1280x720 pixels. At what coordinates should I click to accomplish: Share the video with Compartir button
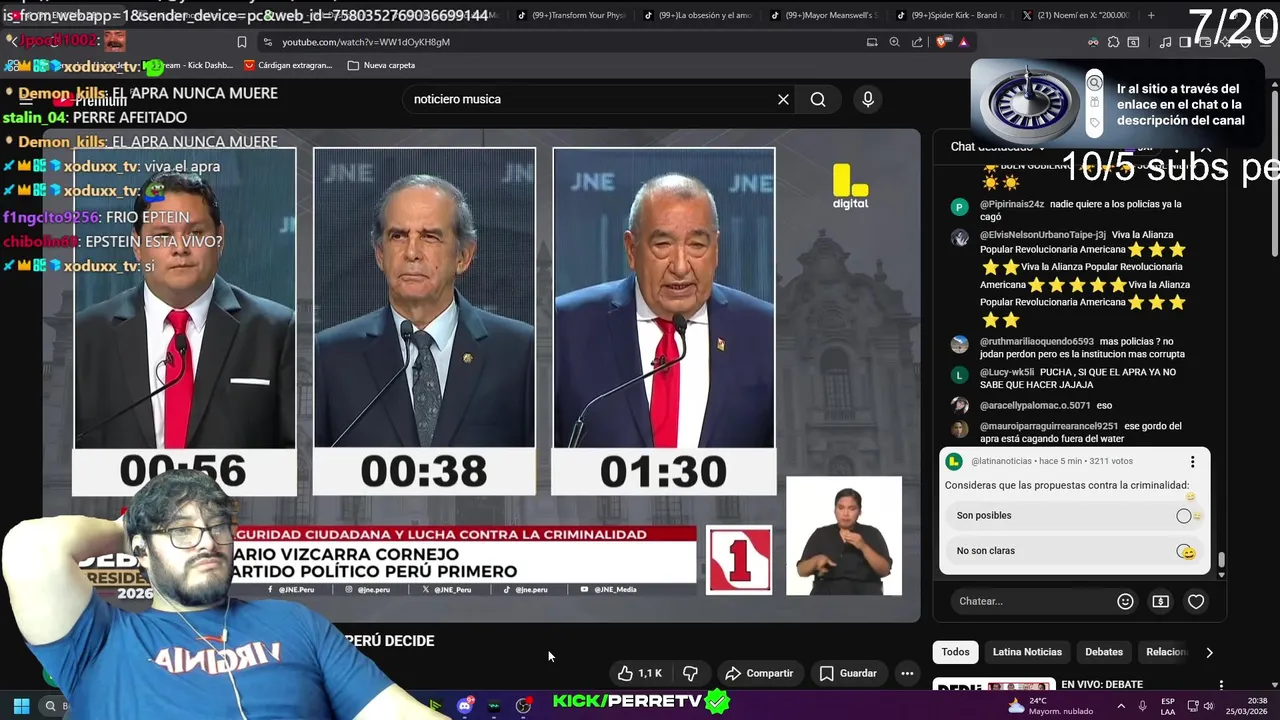click(759, 673)
